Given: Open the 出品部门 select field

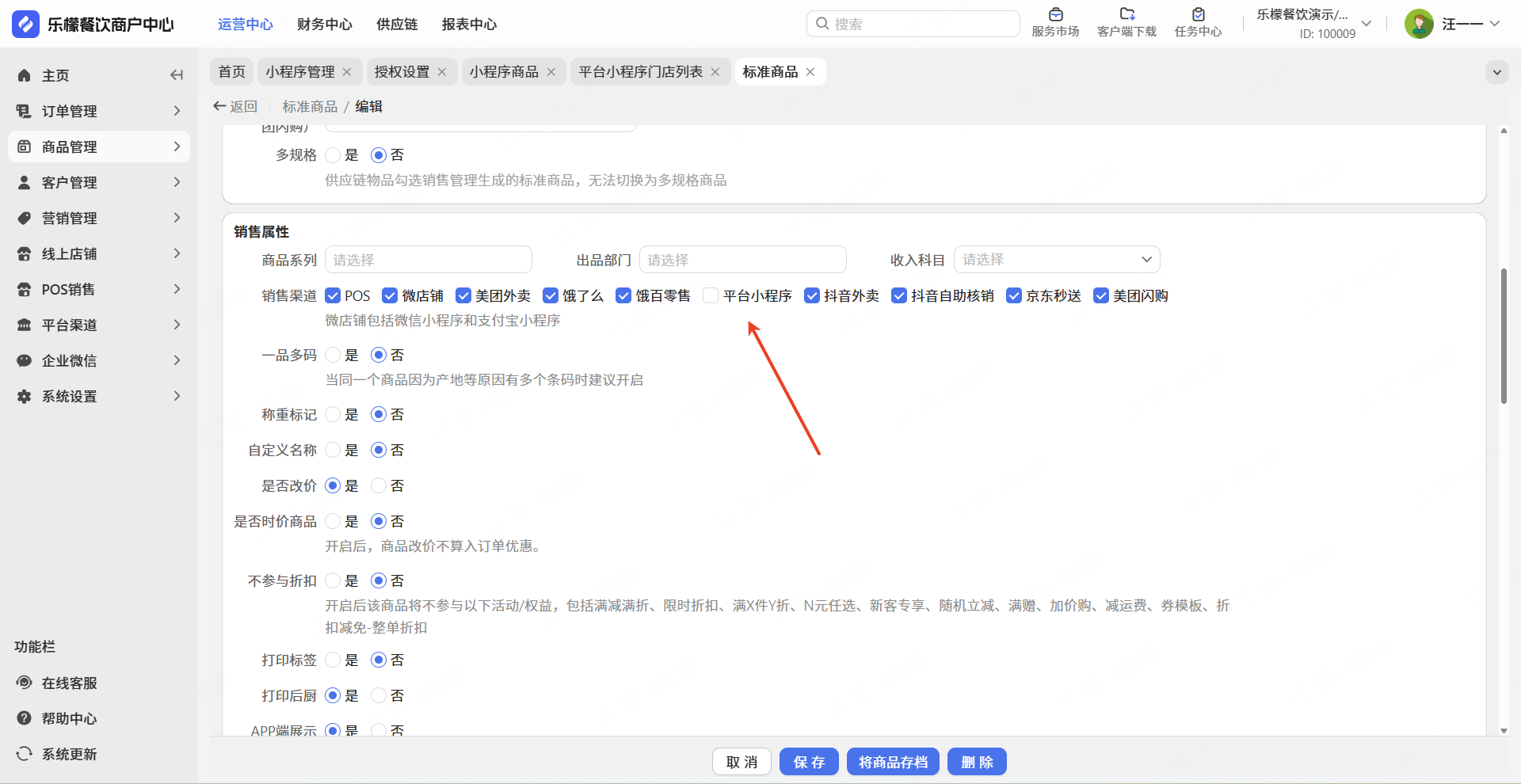Looking at the screenshot, I should point(743,260).
